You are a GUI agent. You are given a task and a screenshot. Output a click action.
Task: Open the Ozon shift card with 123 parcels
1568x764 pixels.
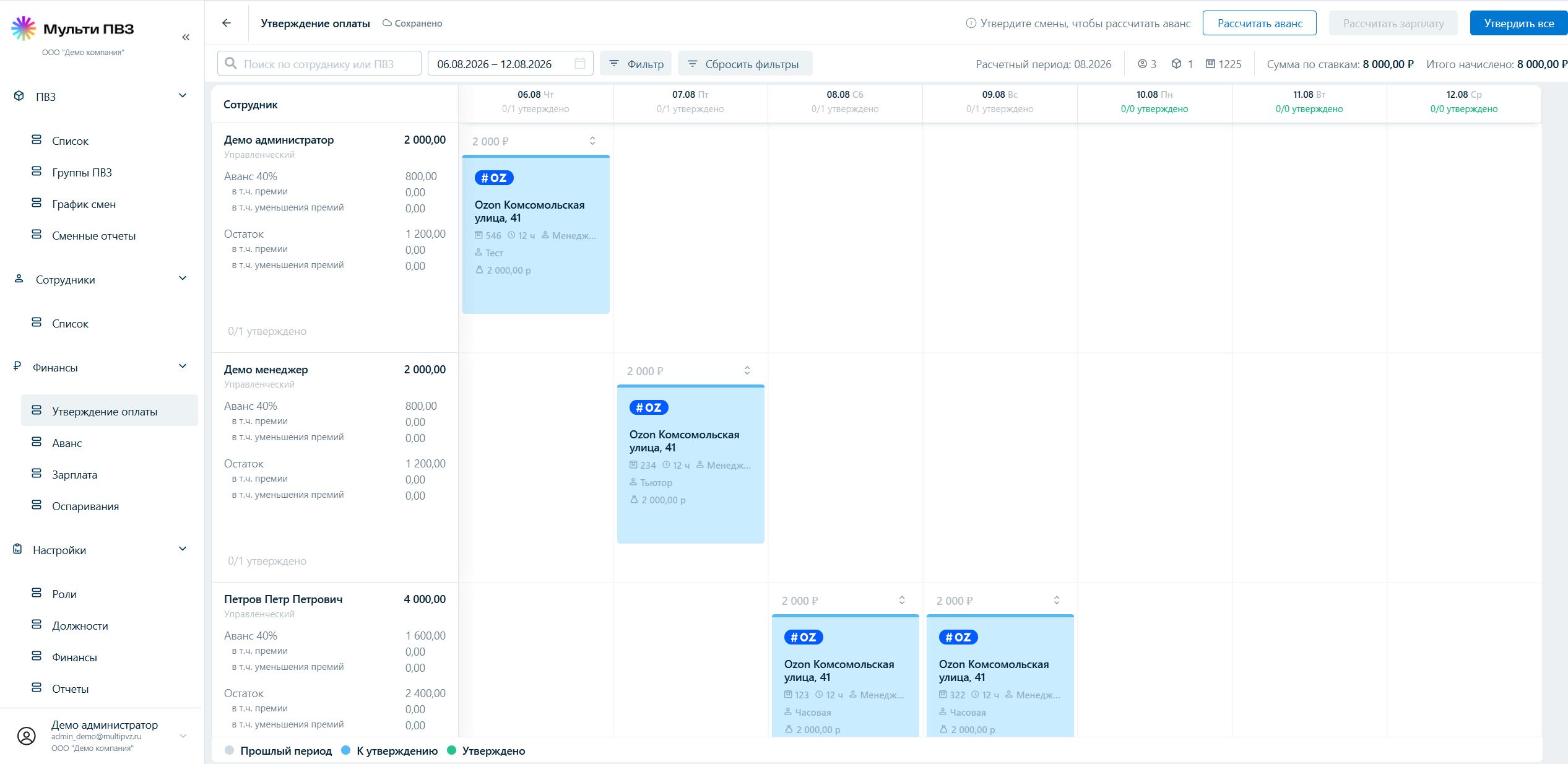coord(846,675)
